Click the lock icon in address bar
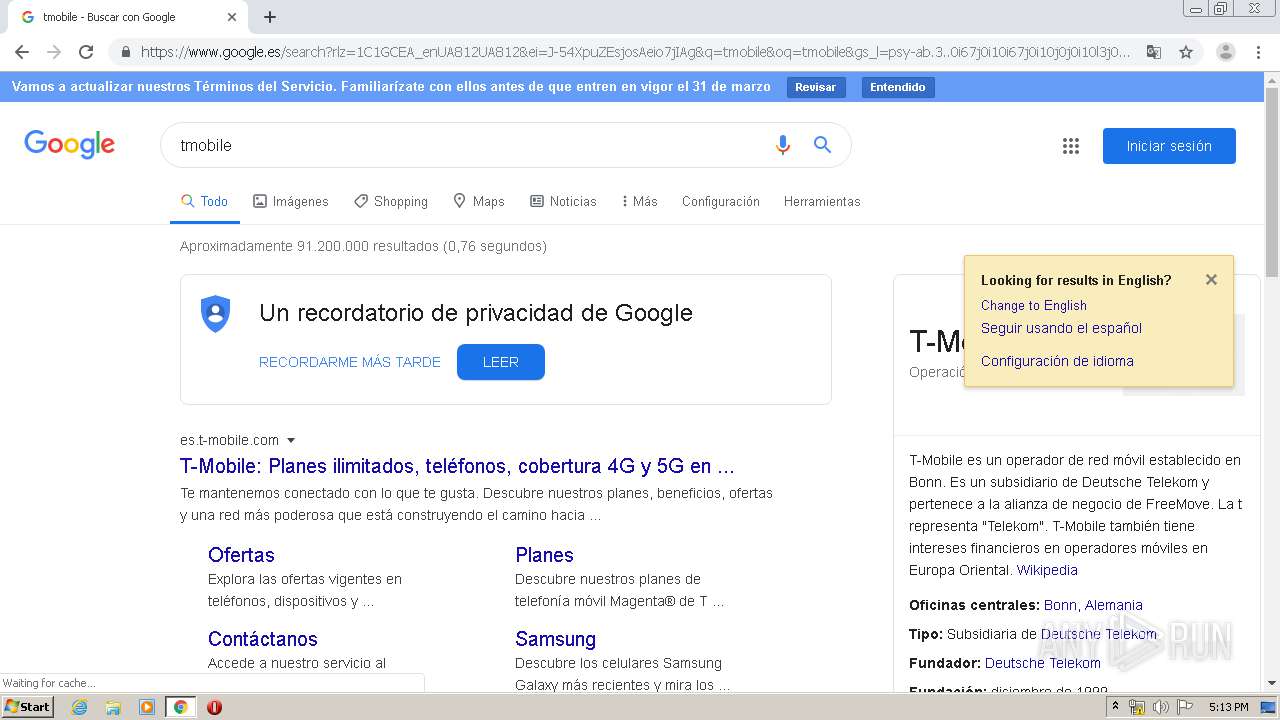Image resolution: width=1280 pixels, height=720 pixels. point(125,52)
